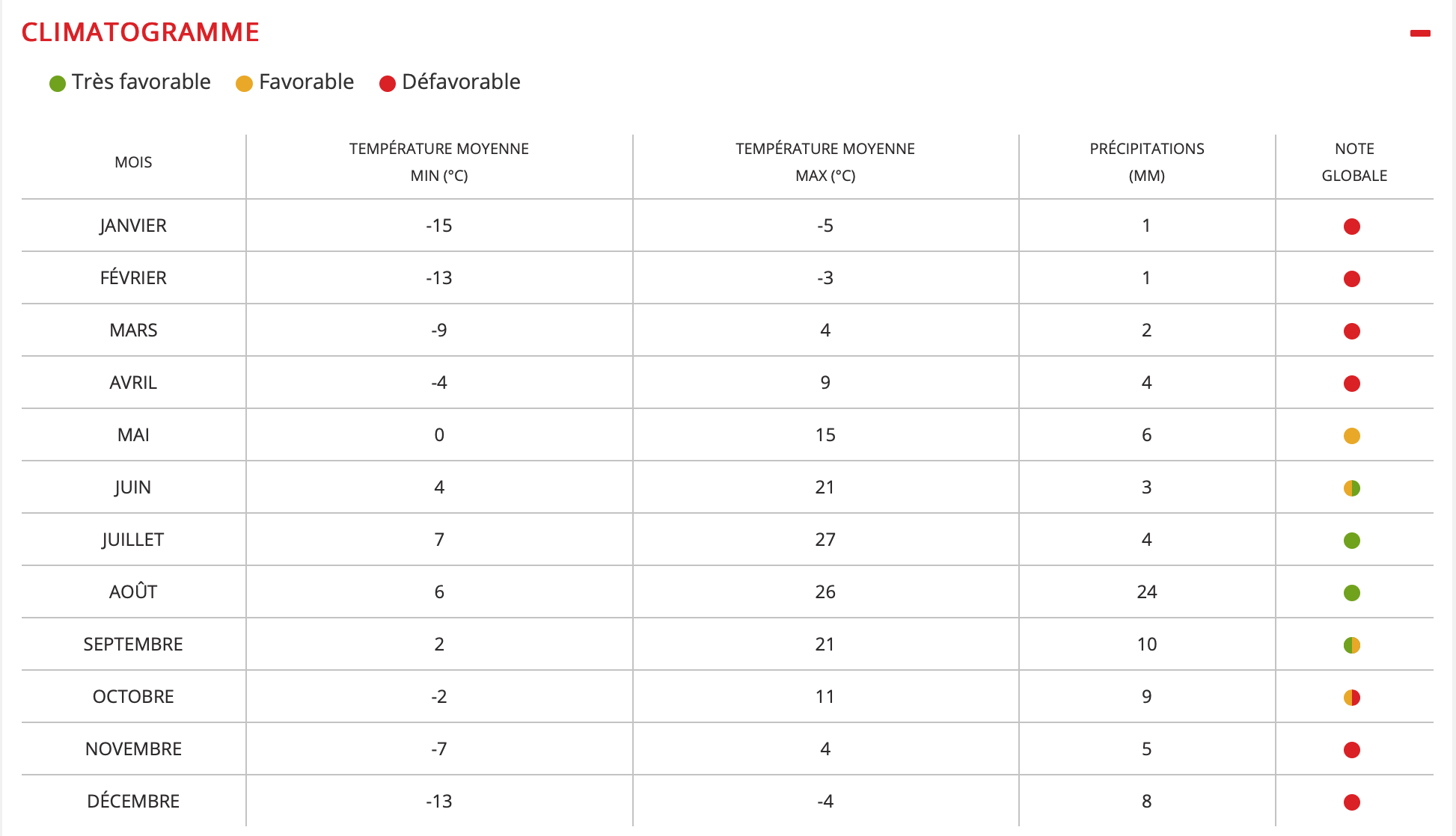The width and height of the screenshot is (1456, 836).
Task: Click the Température Moyenne Min column header
Action: pos(438,162)
